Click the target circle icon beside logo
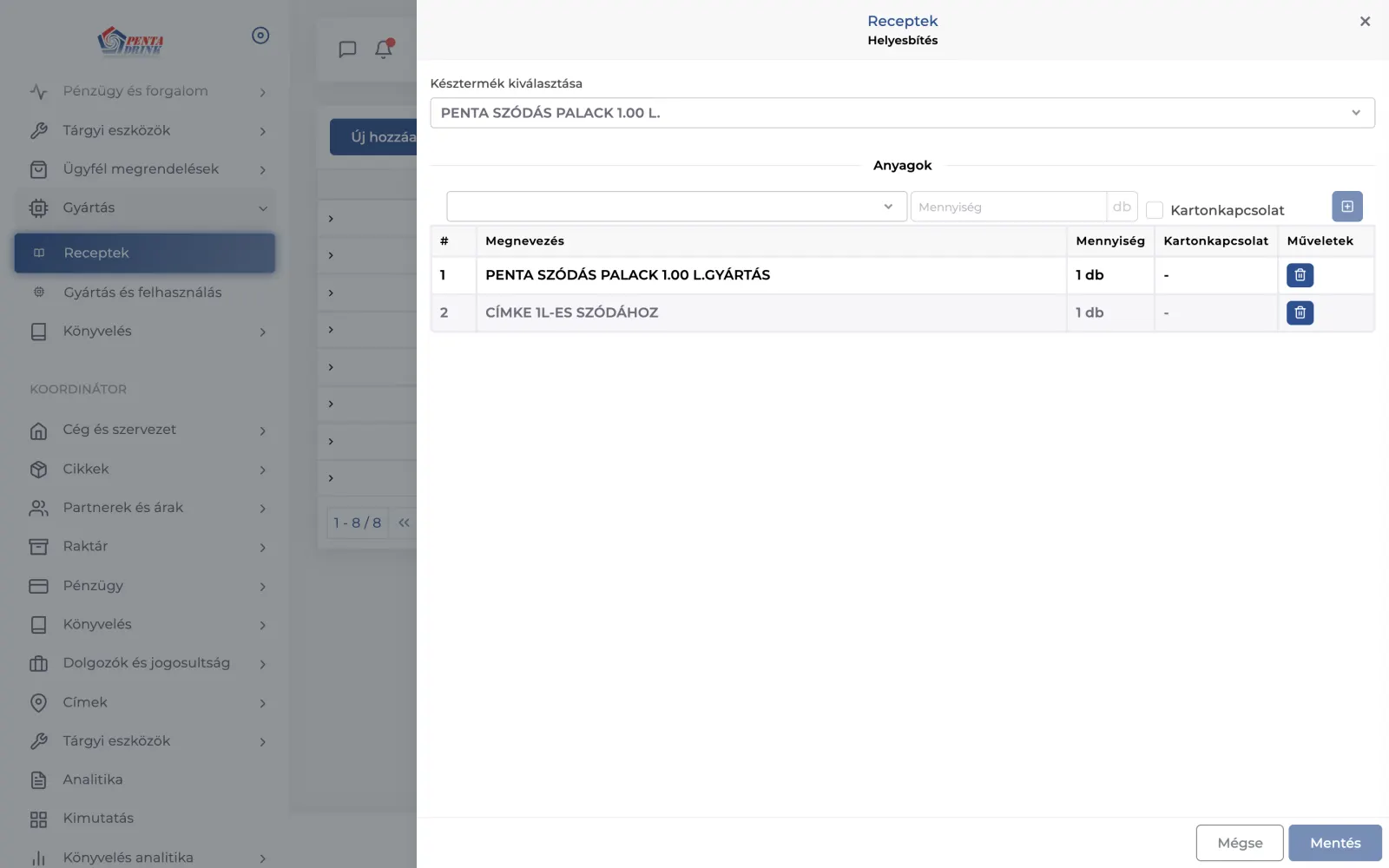 click(x=260, y=36)
